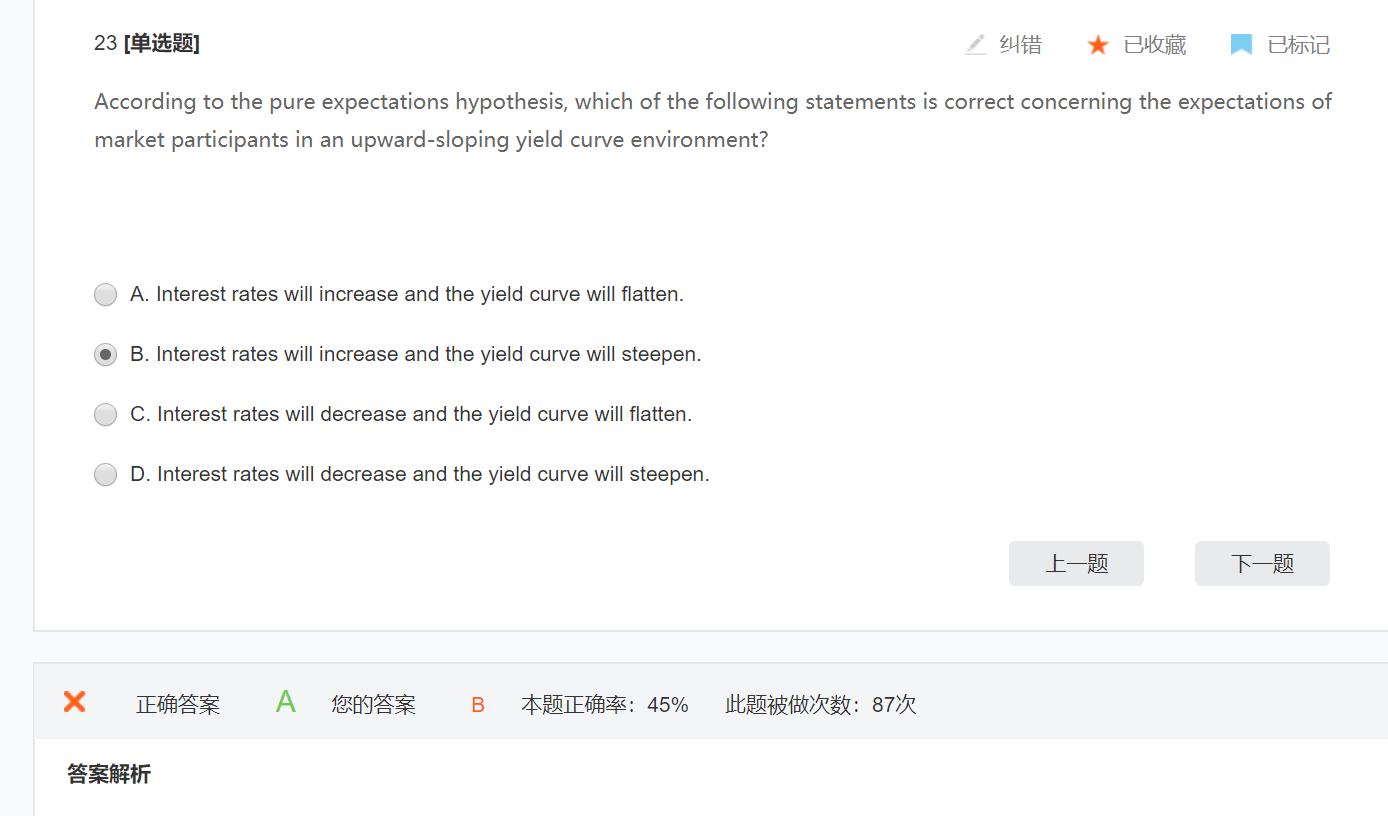Image resolution: width=1388 pixels, height=816 pixels.
Task: Click the 此题被做次数 87次 statistic
Action: (820, 705)
